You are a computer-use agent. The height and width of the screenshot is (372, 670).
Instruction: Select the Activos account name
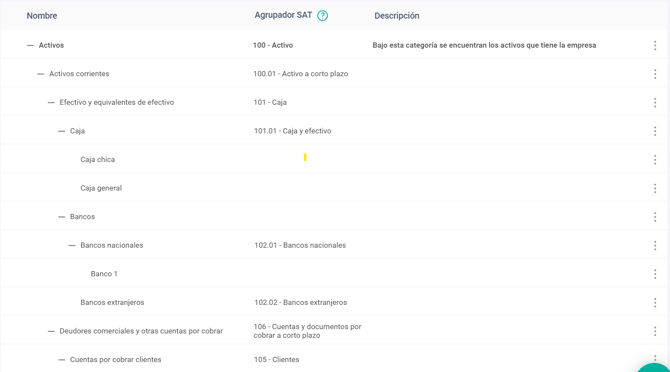click(x=51, y=45)
